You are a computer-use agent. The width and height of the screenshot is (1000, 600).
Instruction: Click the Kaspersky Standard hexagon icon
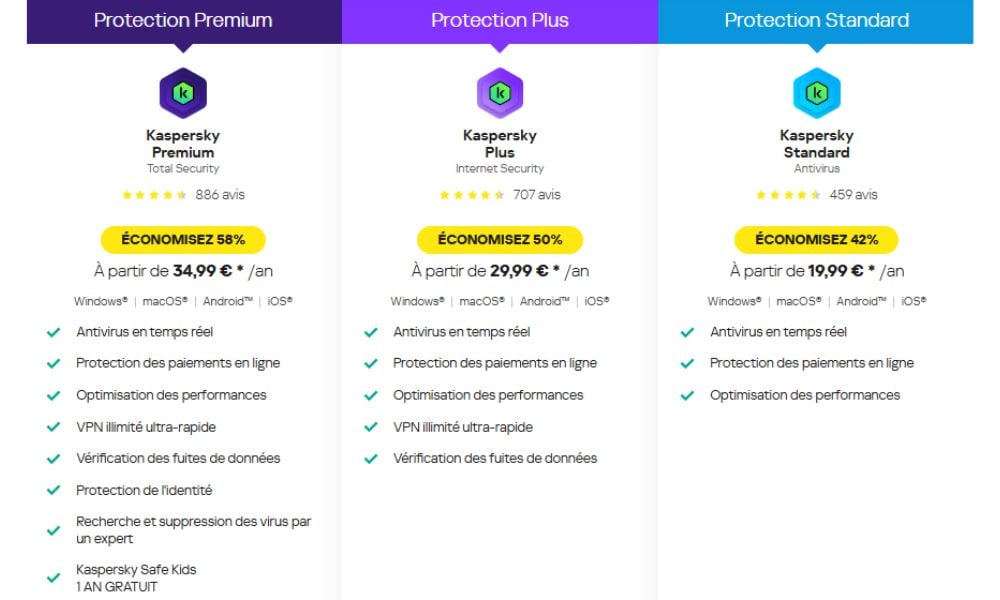[x=816, y=93]
